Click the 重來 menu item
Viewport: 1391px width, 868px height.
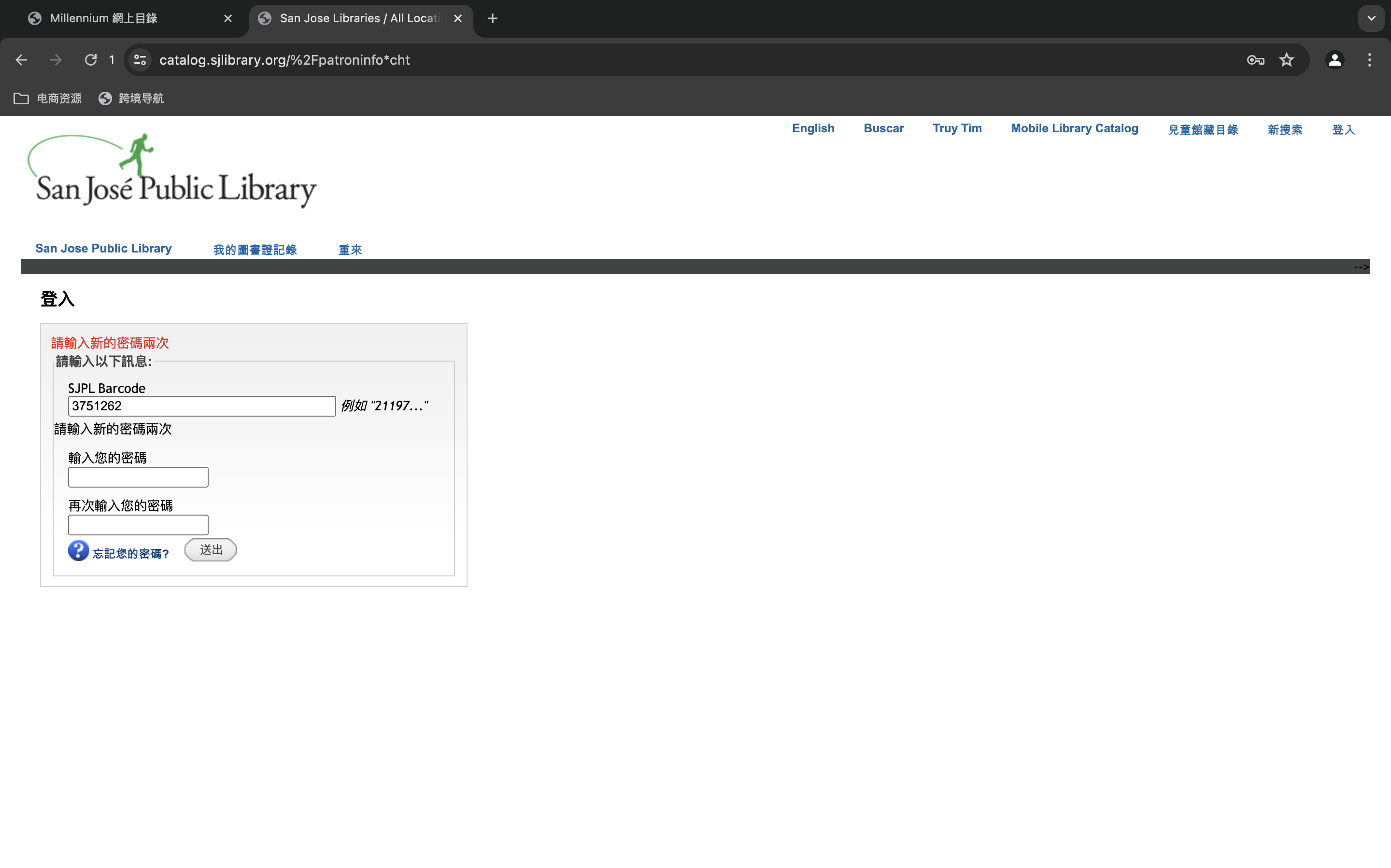pyautogui.click(x=350, y=250)
